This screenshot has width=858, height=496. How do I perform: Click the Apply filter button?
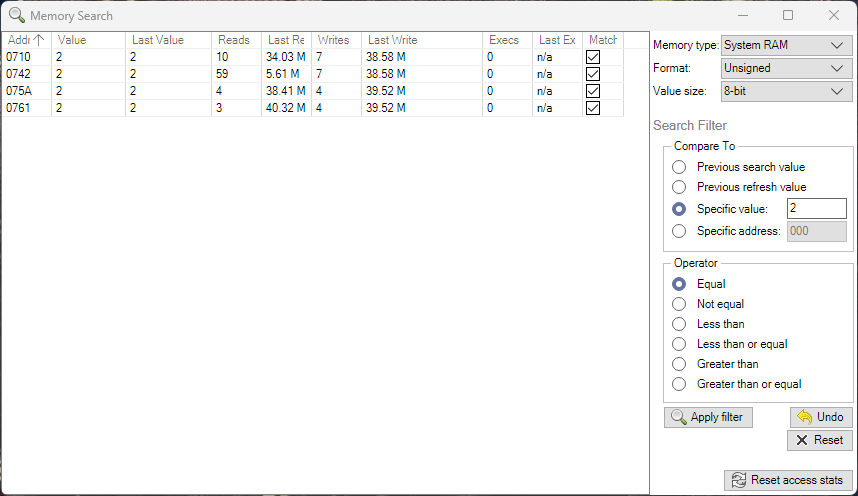coord(708,417)
